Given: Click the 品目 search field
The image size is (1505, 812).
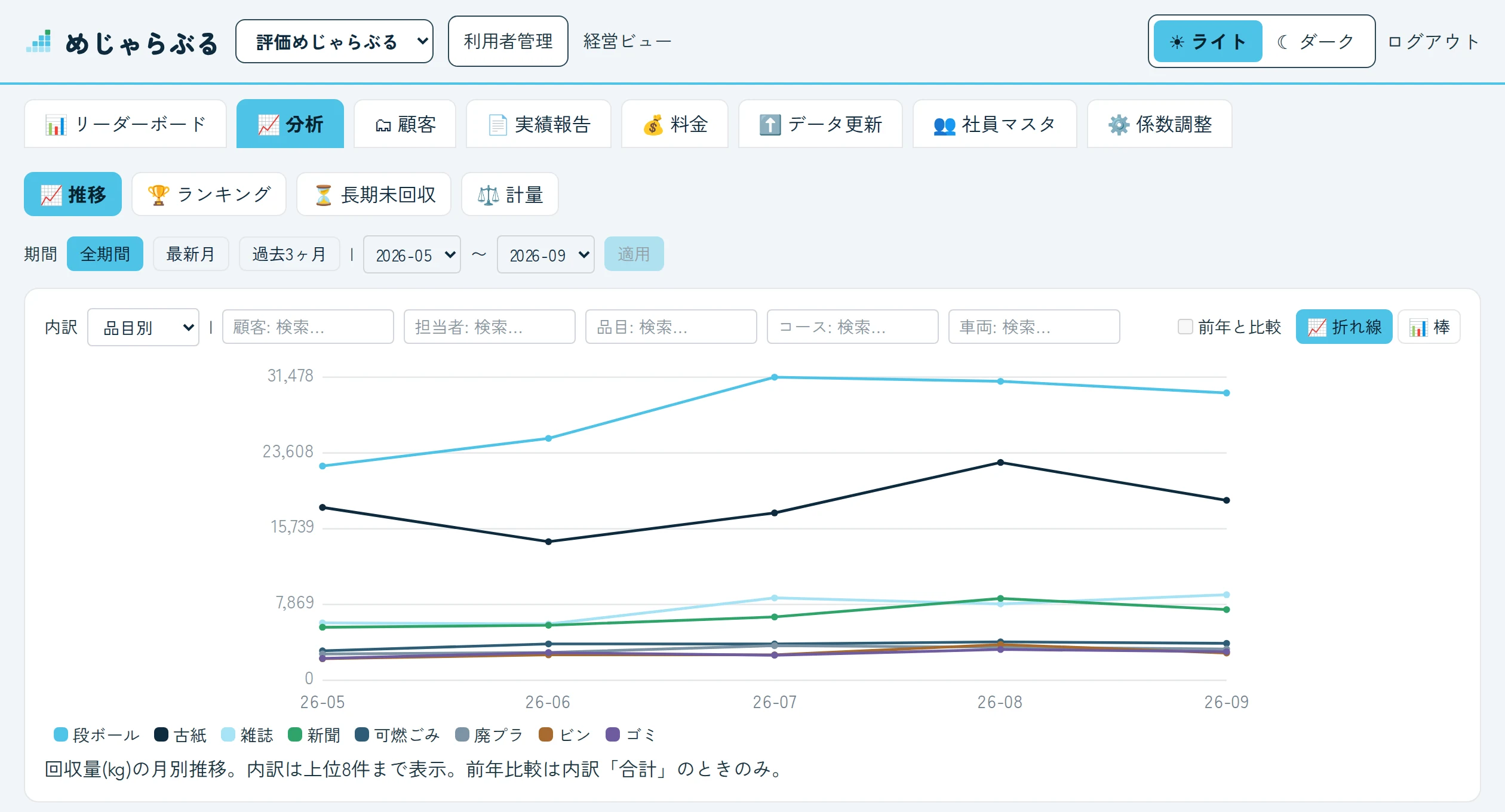Looking at the screenshot, I should click(671, 327).
